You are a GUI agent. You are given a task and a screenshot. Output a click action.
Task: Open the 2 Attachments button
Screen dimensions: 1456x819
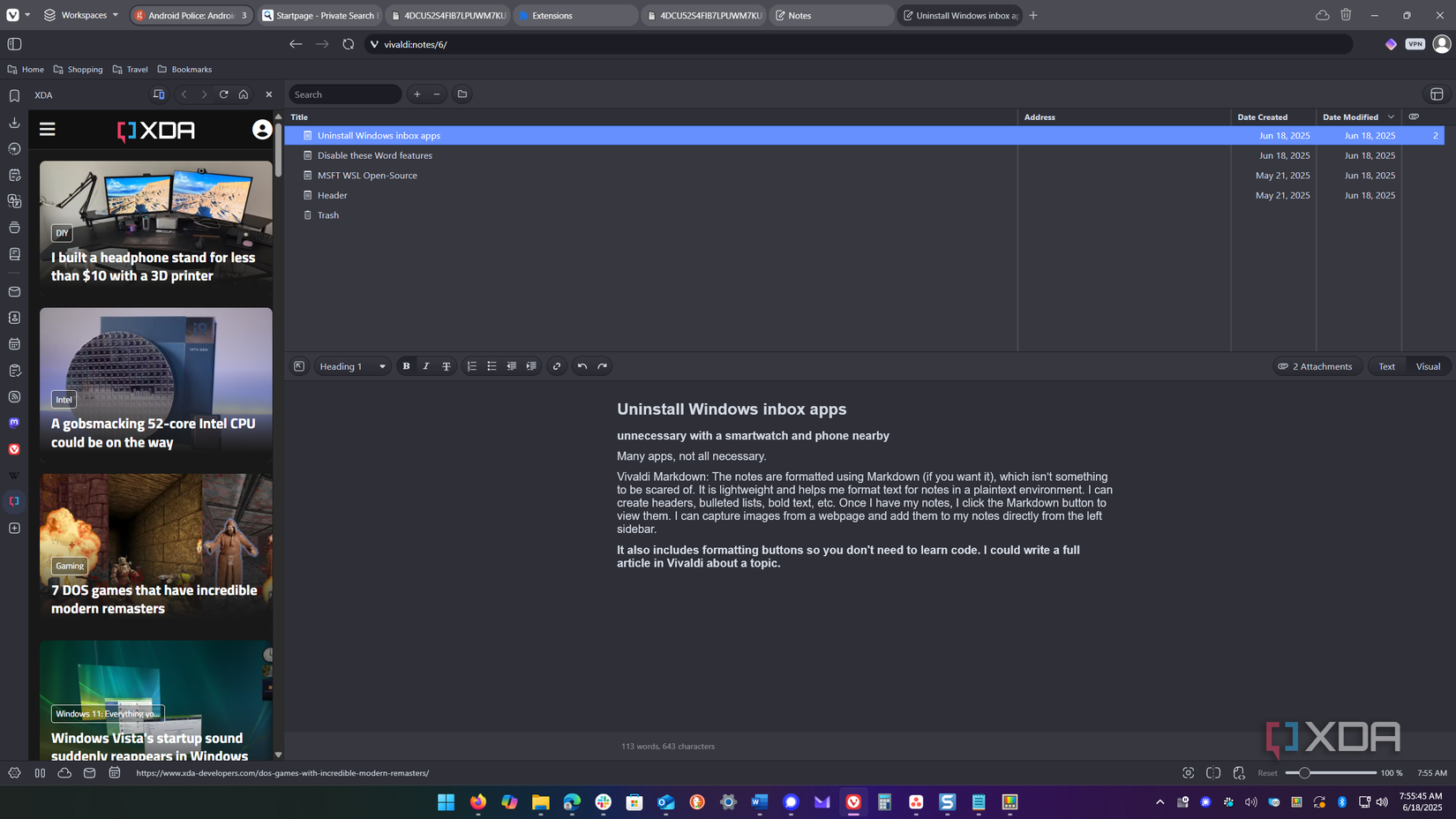(1317, 366)
